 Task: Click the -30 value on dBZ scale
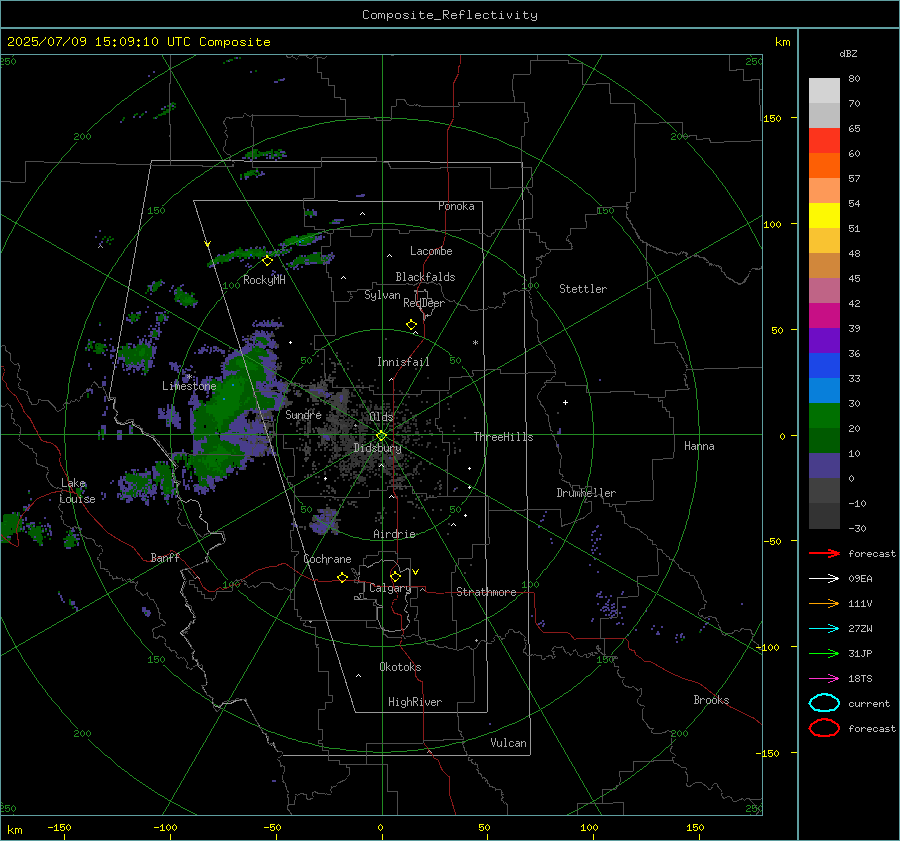[x=857, y=528]
